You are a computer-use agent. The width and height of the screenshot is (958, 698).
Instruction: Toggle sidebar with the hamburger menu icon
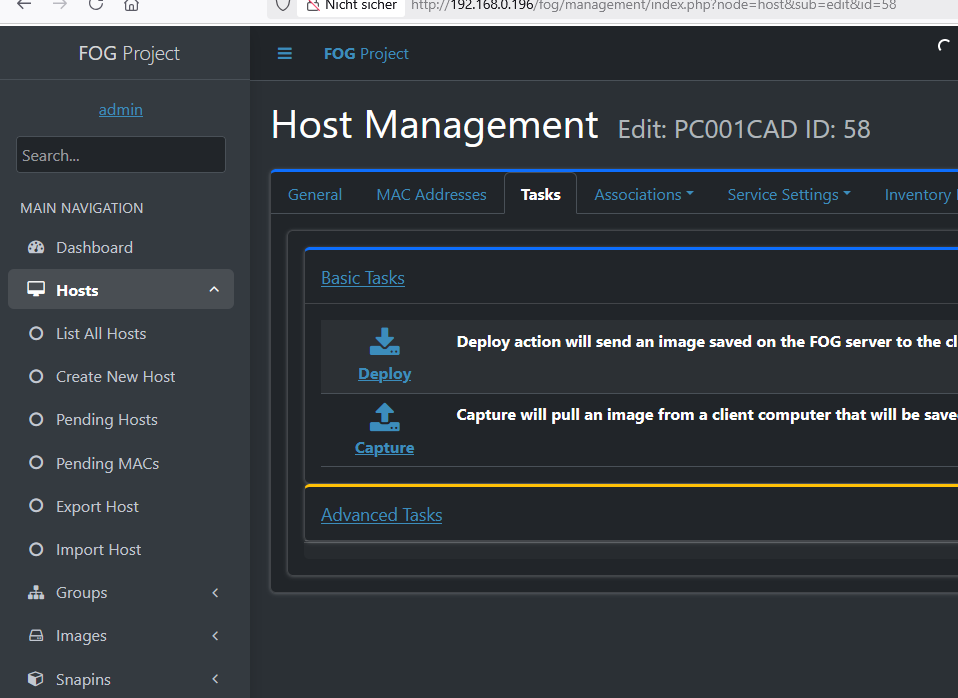click(x=285, y=54)
